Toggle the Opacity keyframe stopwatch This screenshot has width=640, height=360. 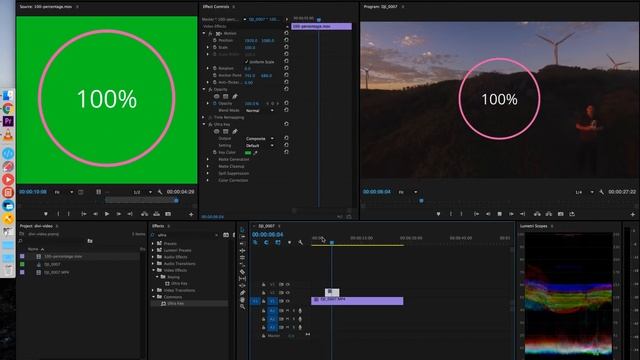tap(215, 103)
